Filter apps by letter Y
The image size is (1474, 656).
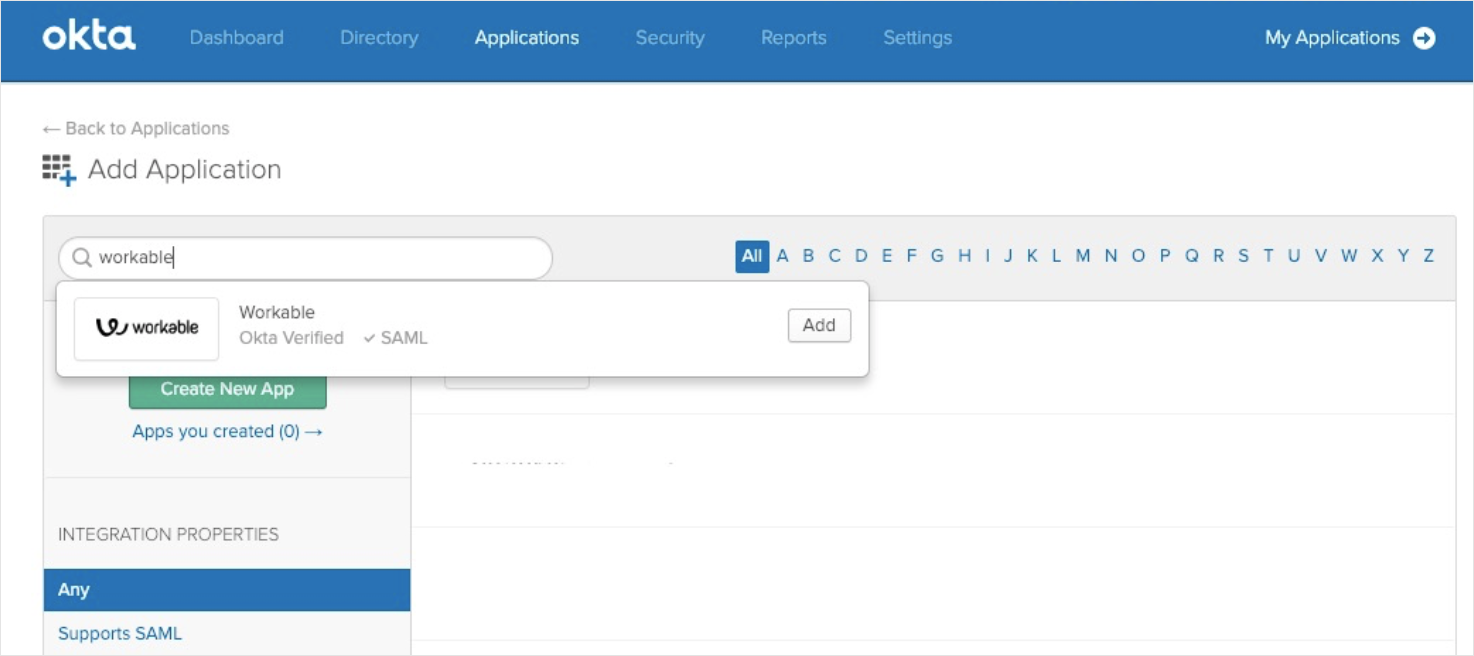click(1403, 256)
